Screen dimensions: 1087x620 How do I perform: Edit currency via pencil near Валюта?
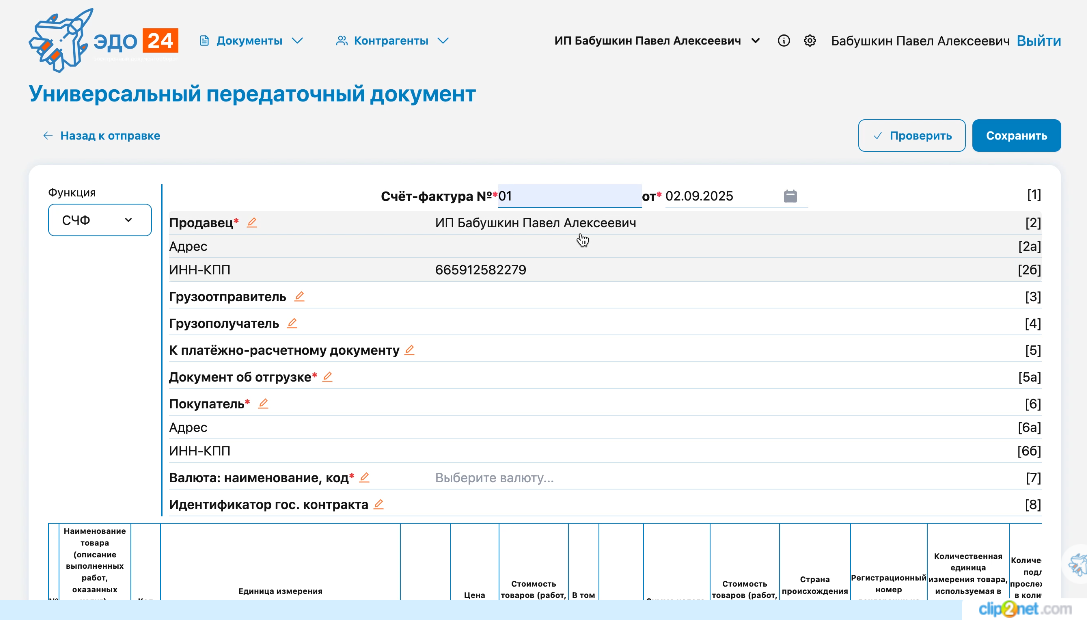(366, 477)
